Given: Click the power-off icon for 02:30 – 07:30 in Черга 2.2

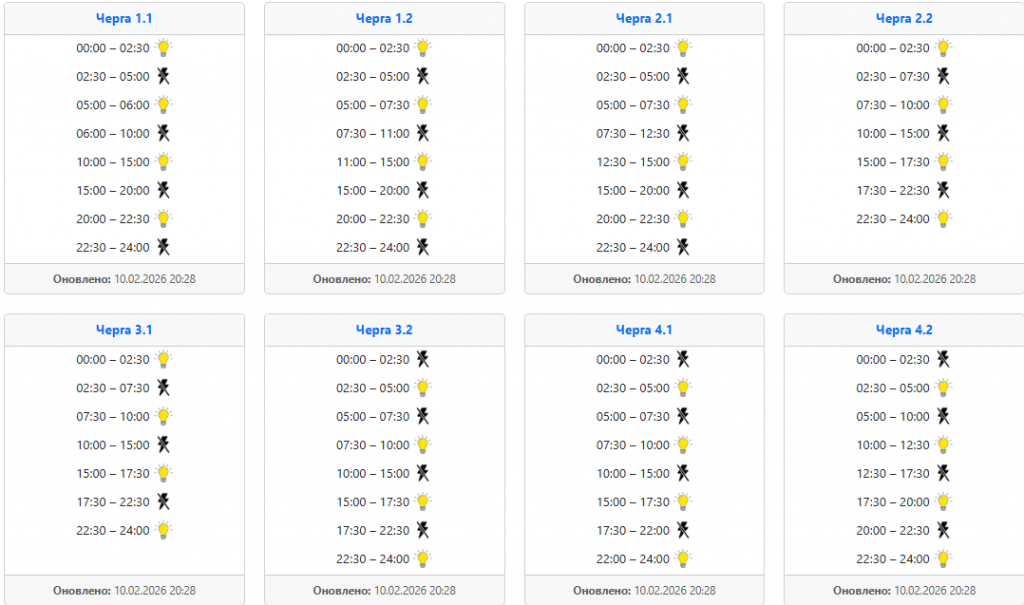Looking at the screenshot, I should click(943, 76).
